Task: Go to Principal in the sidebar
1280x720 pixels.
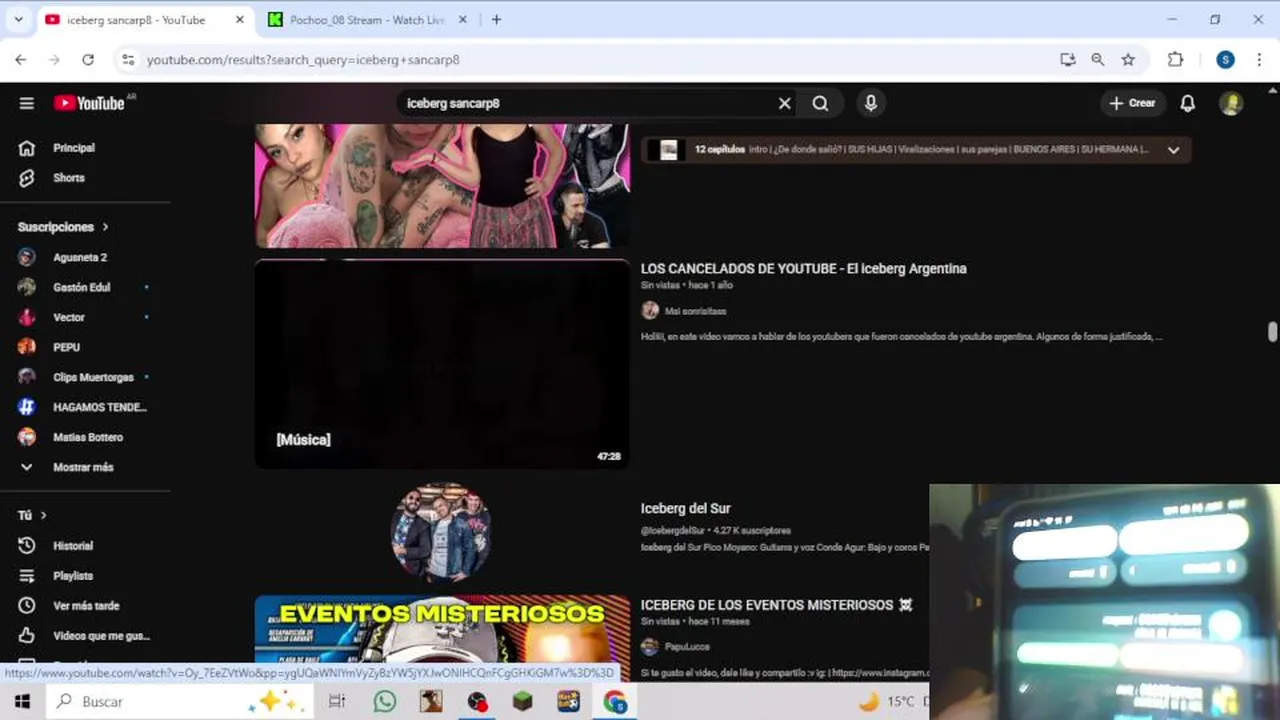Action: click(74, 148)
